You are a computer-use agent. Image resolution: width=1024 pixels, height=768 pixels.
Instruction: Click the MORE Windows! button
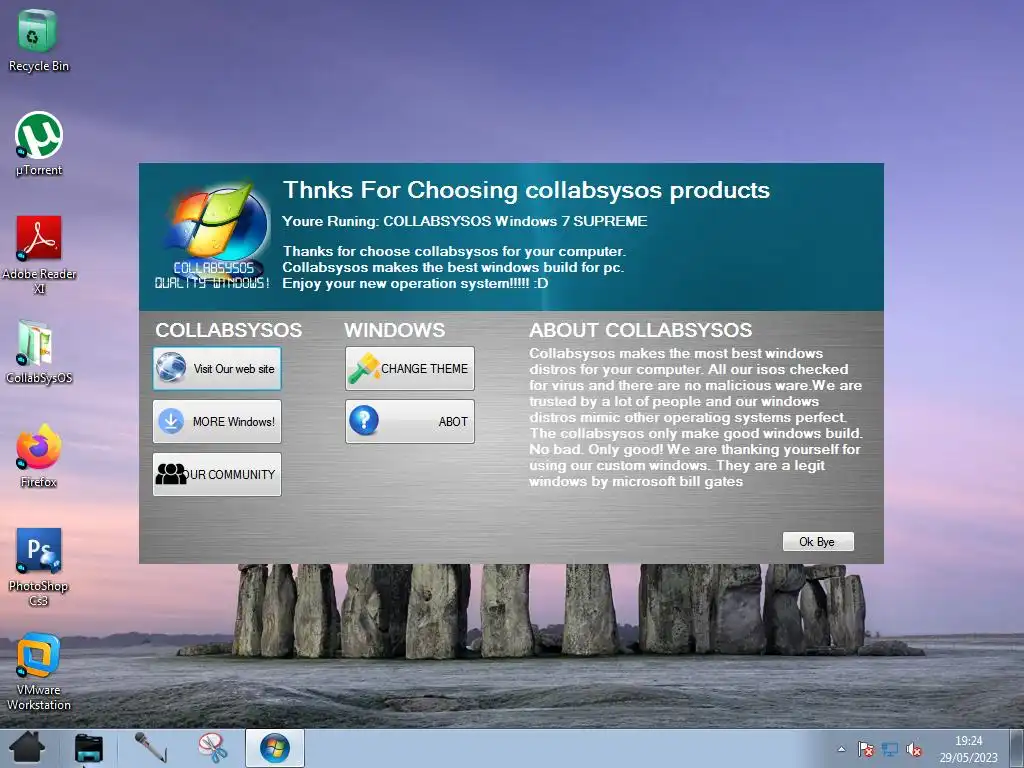(217, 422)
